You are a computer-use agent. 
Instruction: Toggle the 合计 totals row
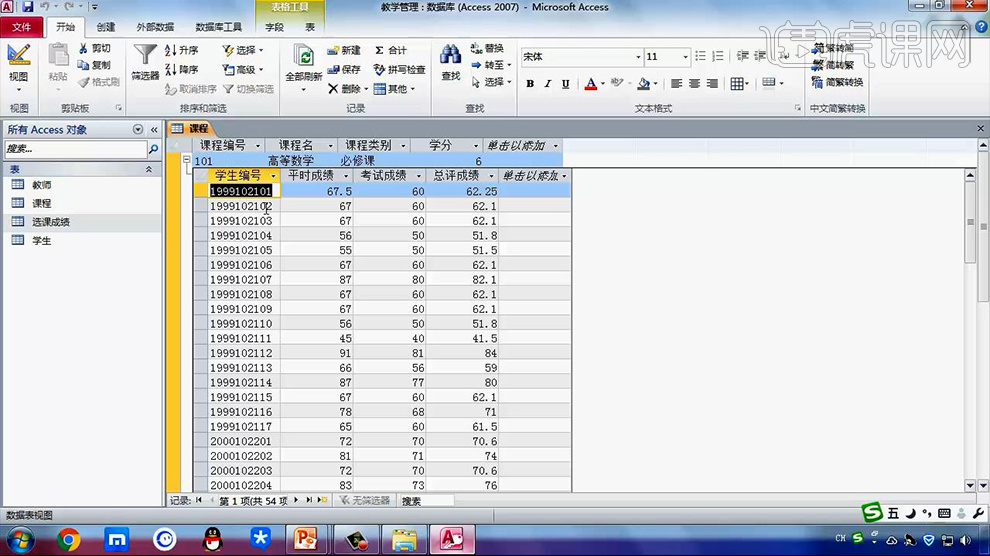pyautogui.click(x=390, y=50)
